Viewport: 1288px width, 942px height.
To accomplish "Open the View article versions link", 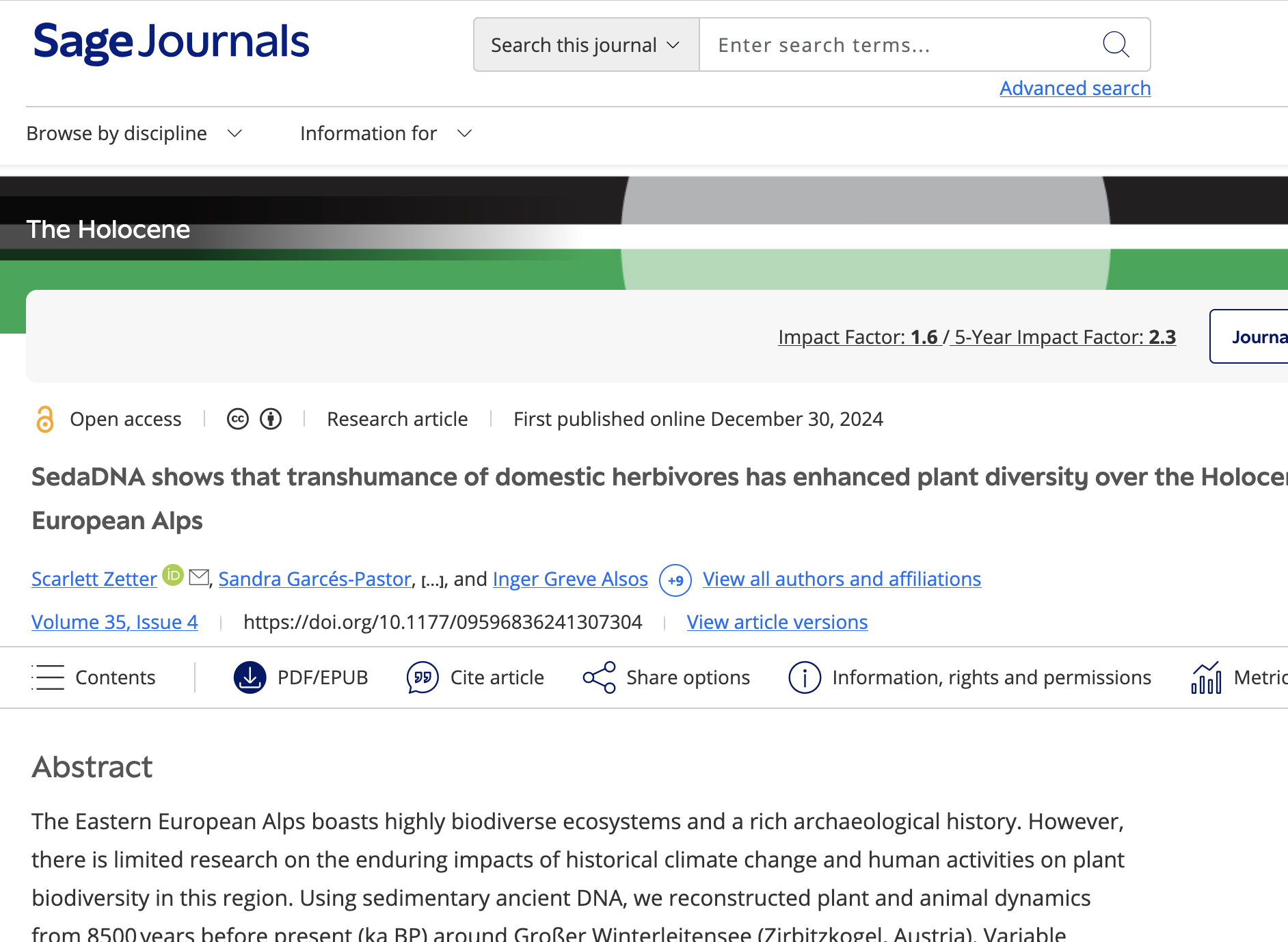I will pos(777,622).
